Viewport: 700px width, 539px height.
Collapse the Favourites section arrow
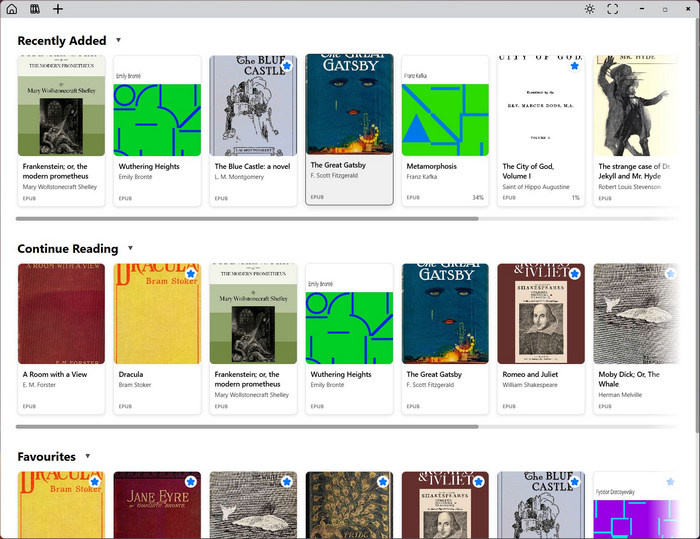tap(88, 456)
